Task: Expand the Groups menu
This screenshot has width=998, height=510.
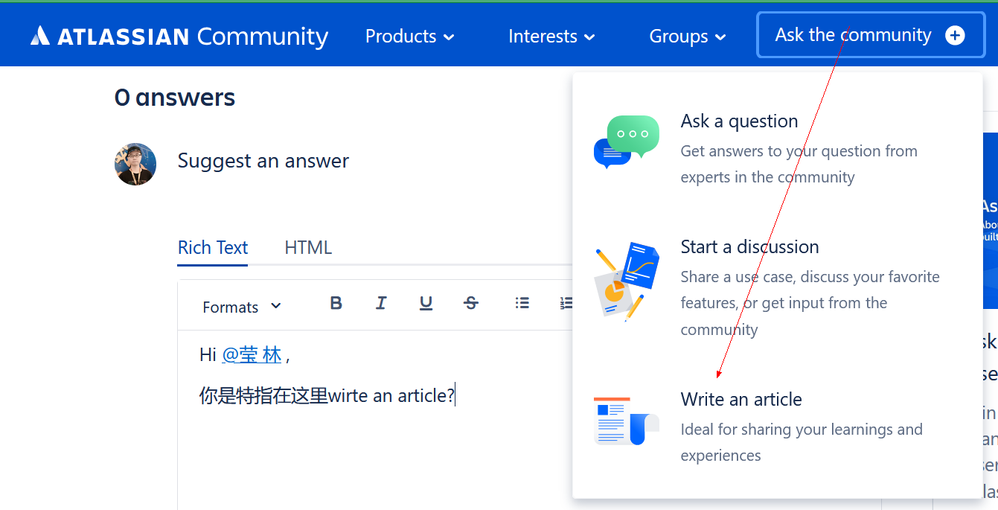Action: [x=687, y=36]
